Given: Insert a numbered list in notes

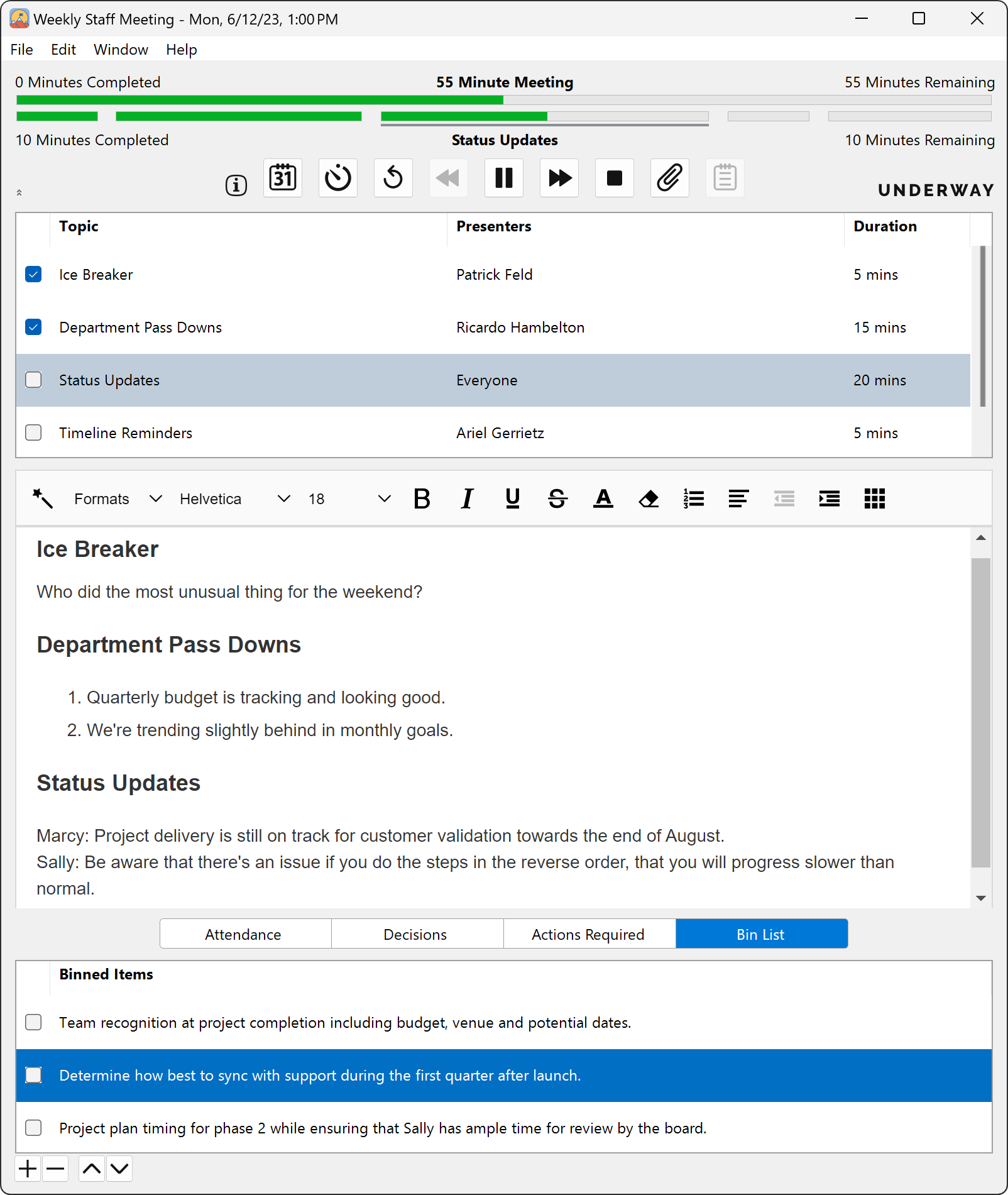Looking at the screenshot, I should coord(694,498).
